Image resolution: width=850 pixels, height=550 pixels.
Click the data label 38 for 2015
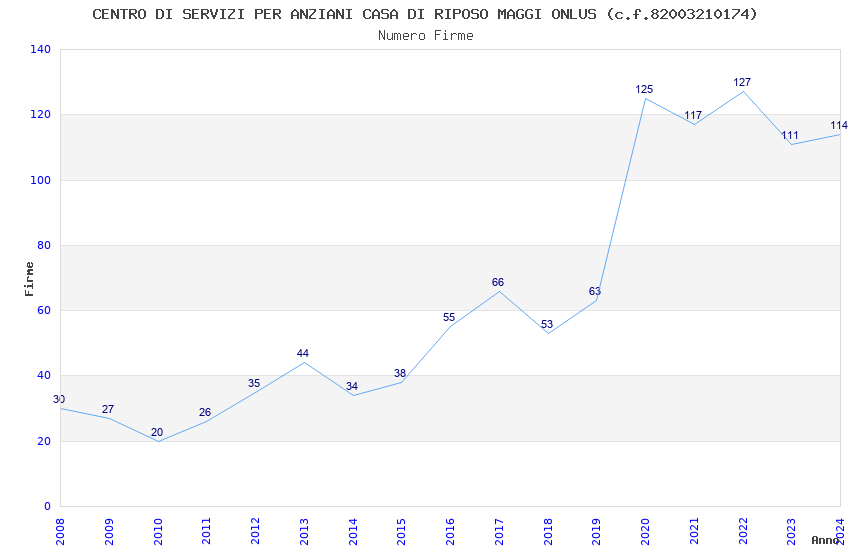pos(400,373)
